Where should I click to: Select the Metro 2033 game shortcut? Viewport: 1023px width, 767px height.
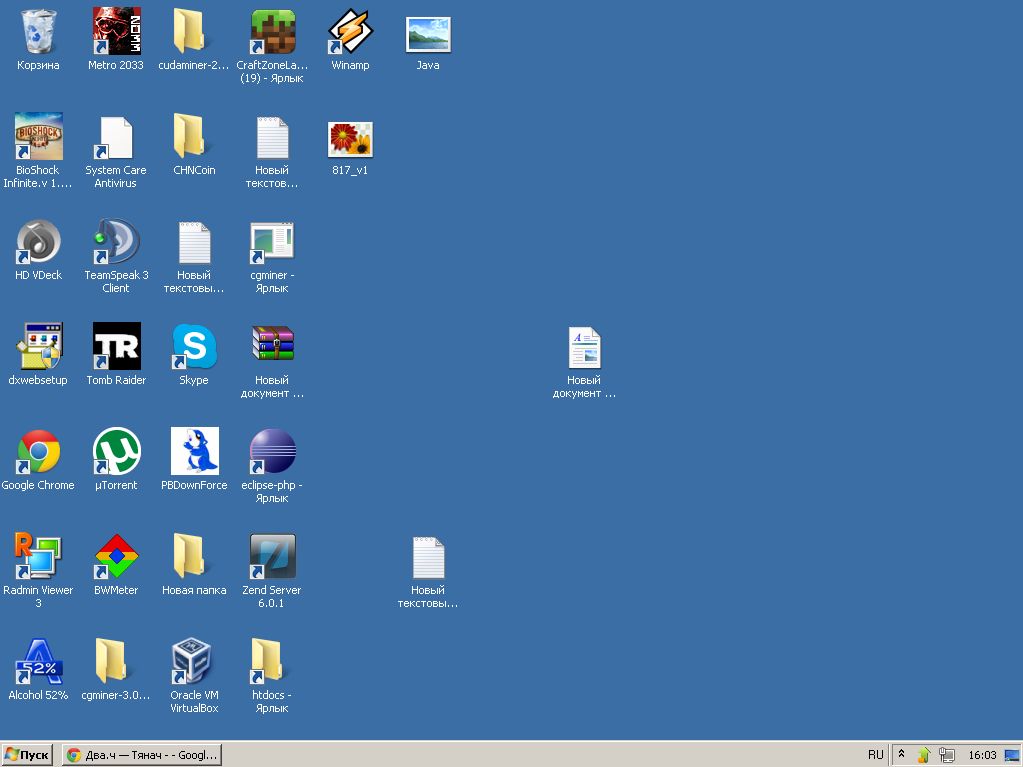pyautogui.click(x=116, y=31)
